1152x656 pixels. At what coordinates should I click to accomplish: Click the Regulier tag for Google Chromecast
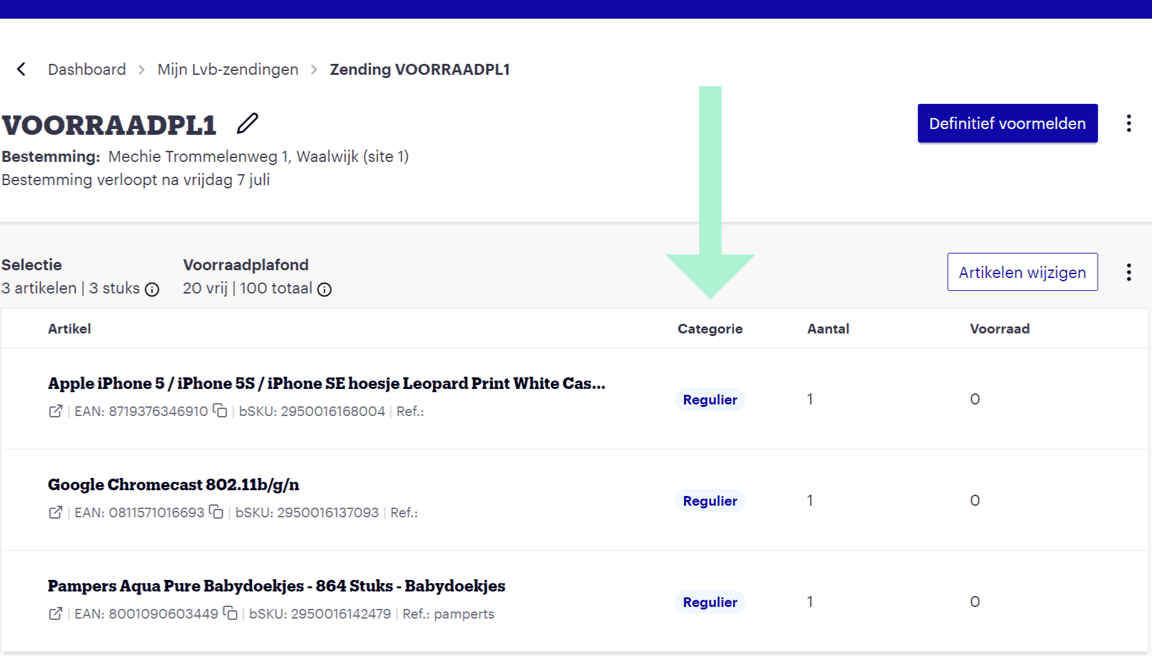710,501
